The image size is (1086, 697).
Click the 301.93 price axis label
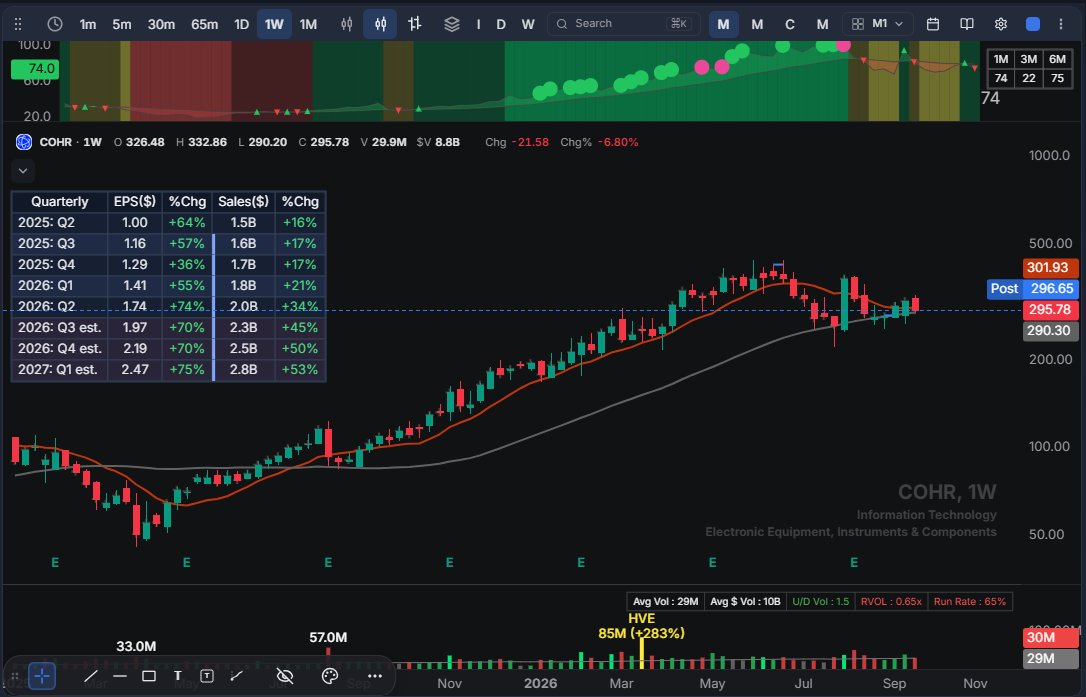pyautogui.click(x=1050, y=267)
